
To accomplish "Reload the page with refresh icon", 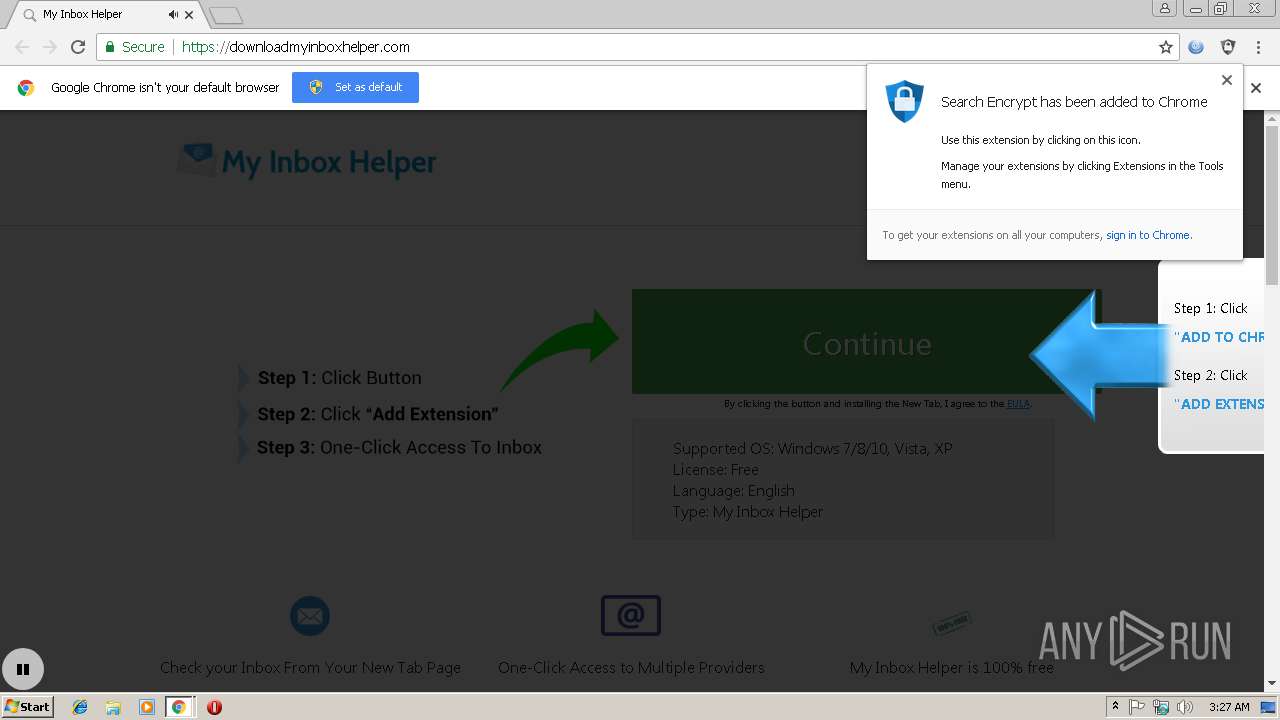I will pos(78,47).
